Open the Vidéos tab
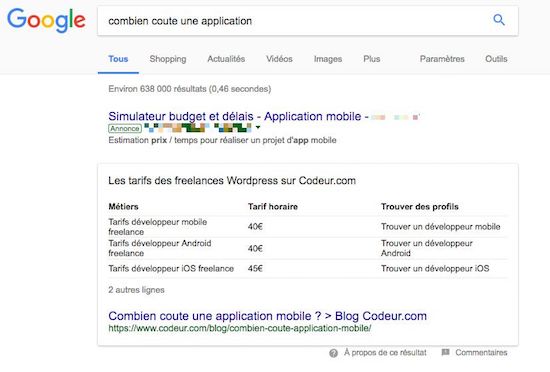 279,59
